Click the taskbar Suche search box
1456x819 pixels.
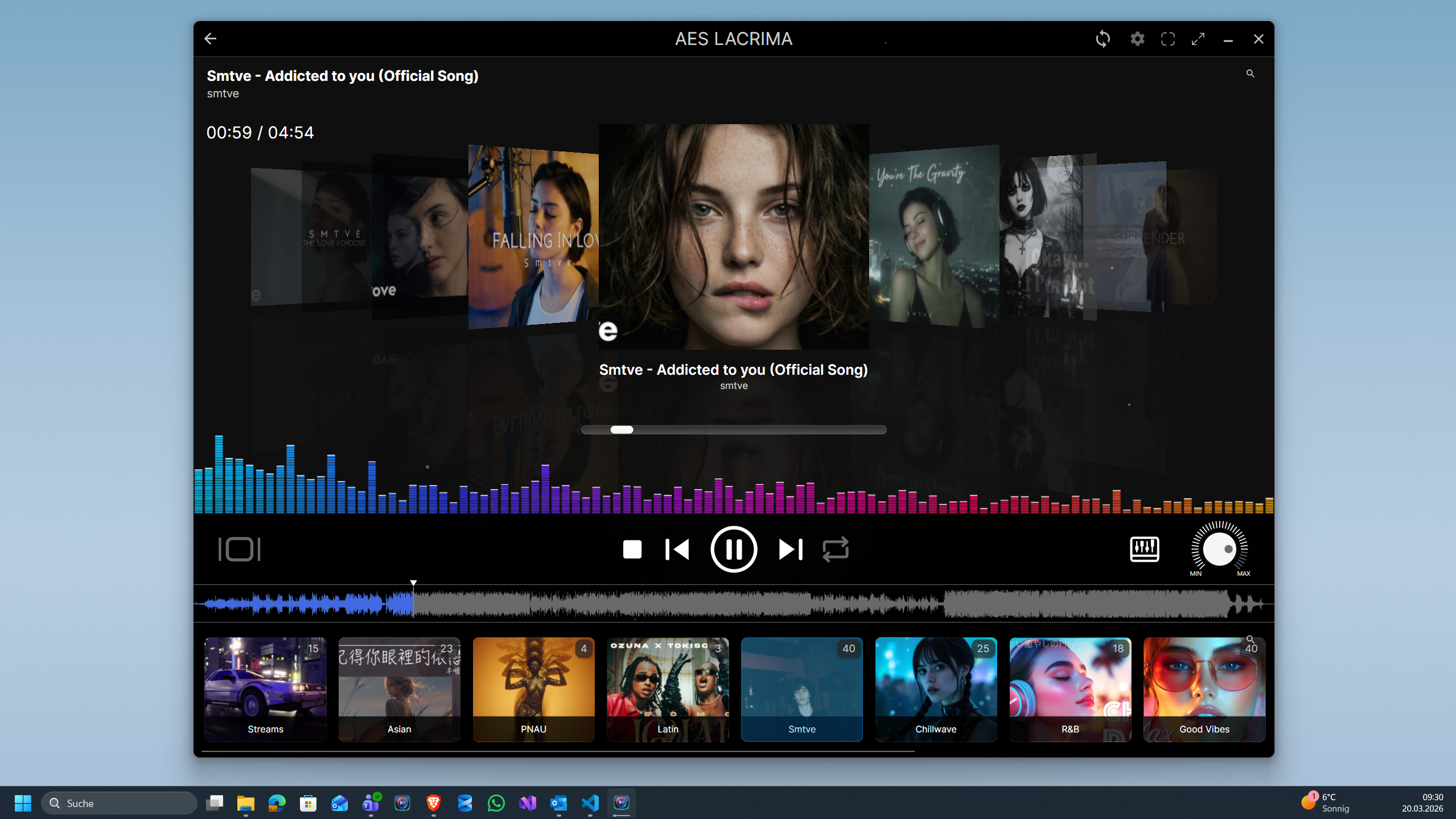tap(119, 803)
